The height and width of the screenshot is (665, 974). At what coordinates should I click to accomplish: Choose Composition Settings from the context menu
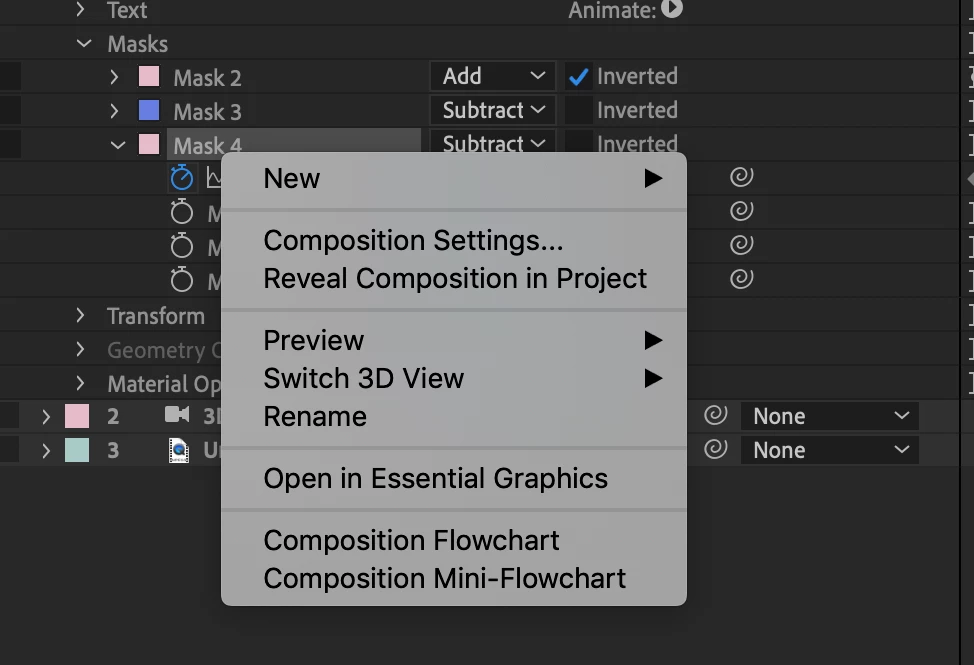point(413,241)
